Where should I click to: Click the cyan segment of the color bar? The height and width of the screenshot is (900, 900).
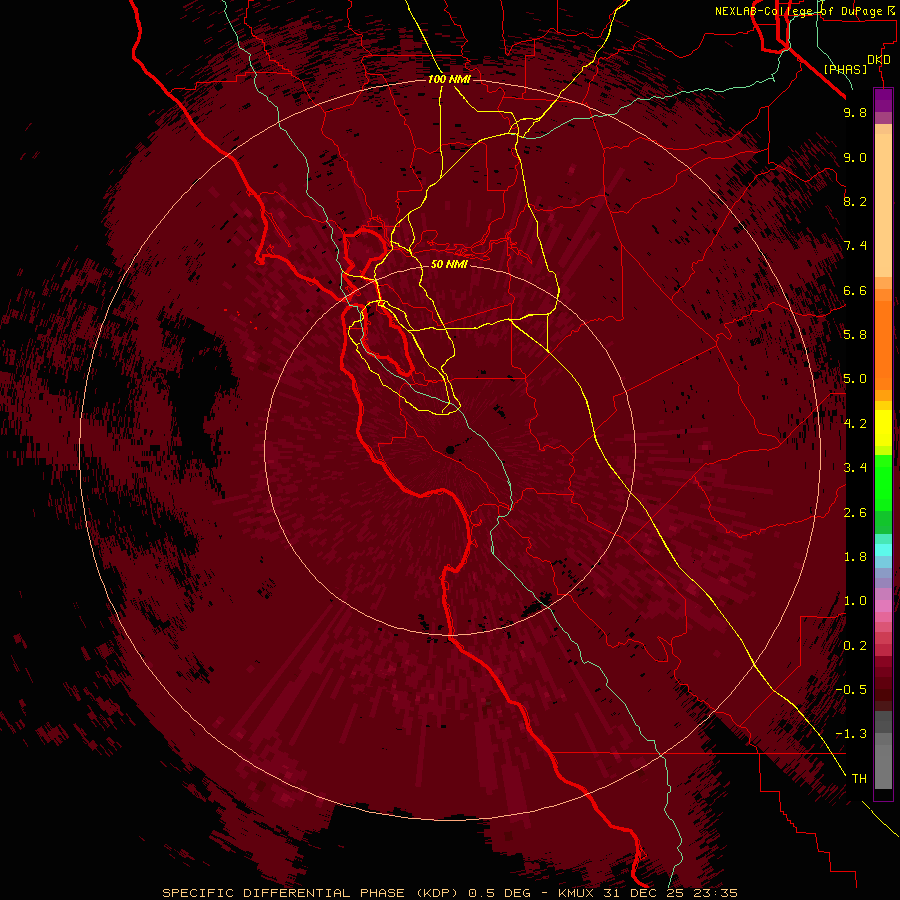pos(883,549)
